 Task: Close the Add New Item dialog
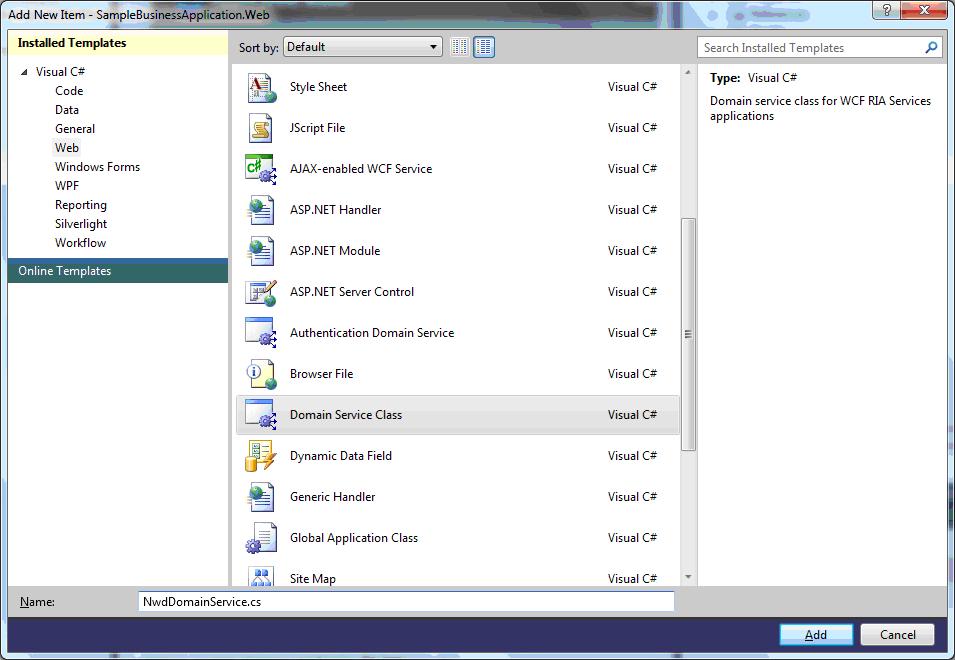click(x=924, y=10)
